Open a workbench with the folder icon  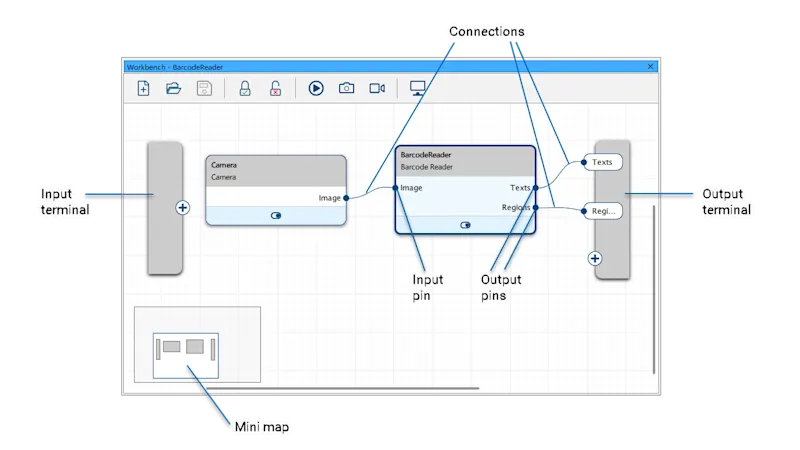(173, 88)
